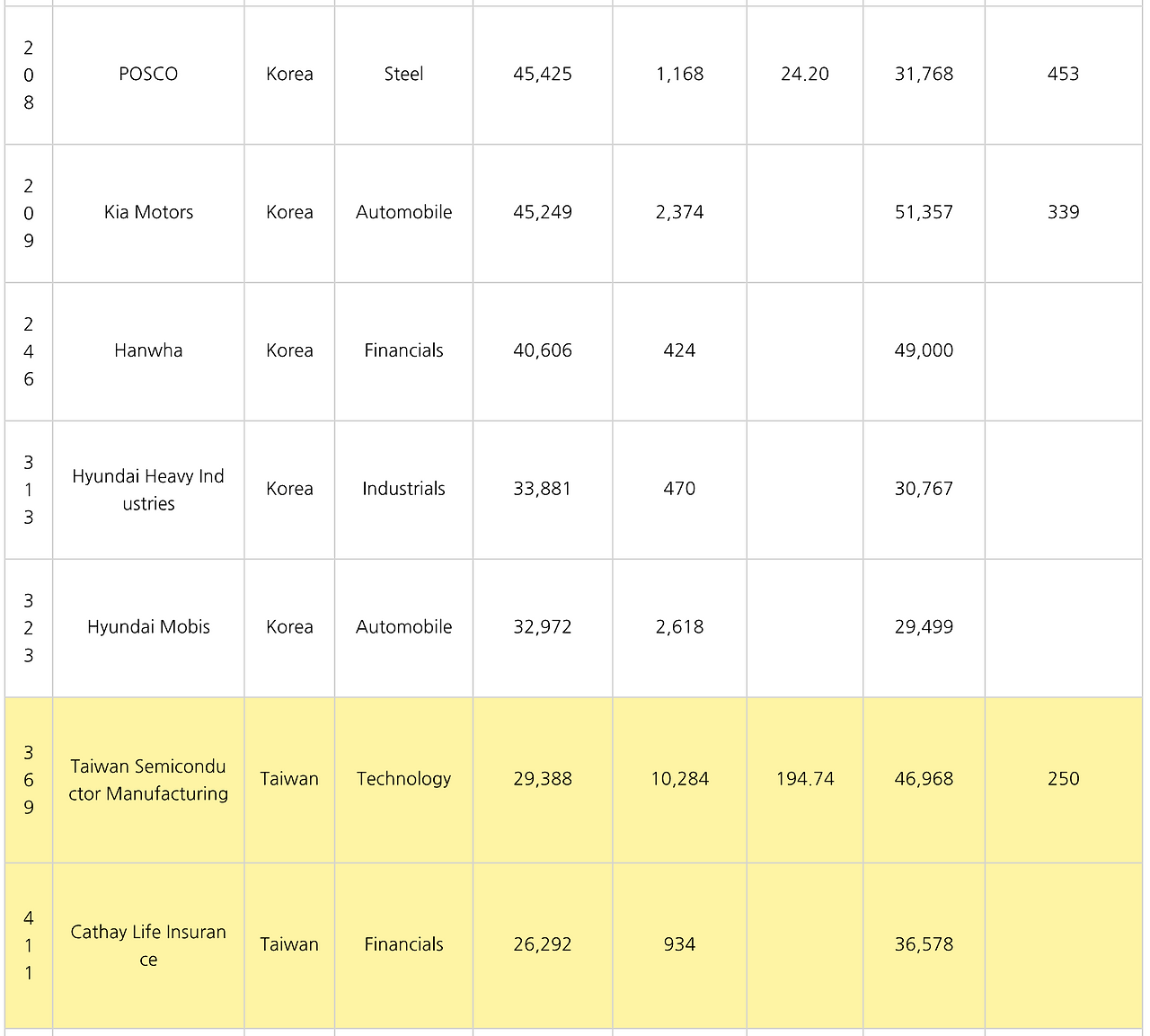
Task: Select Korea in the Kia Motors row
Action: [289, 213]
